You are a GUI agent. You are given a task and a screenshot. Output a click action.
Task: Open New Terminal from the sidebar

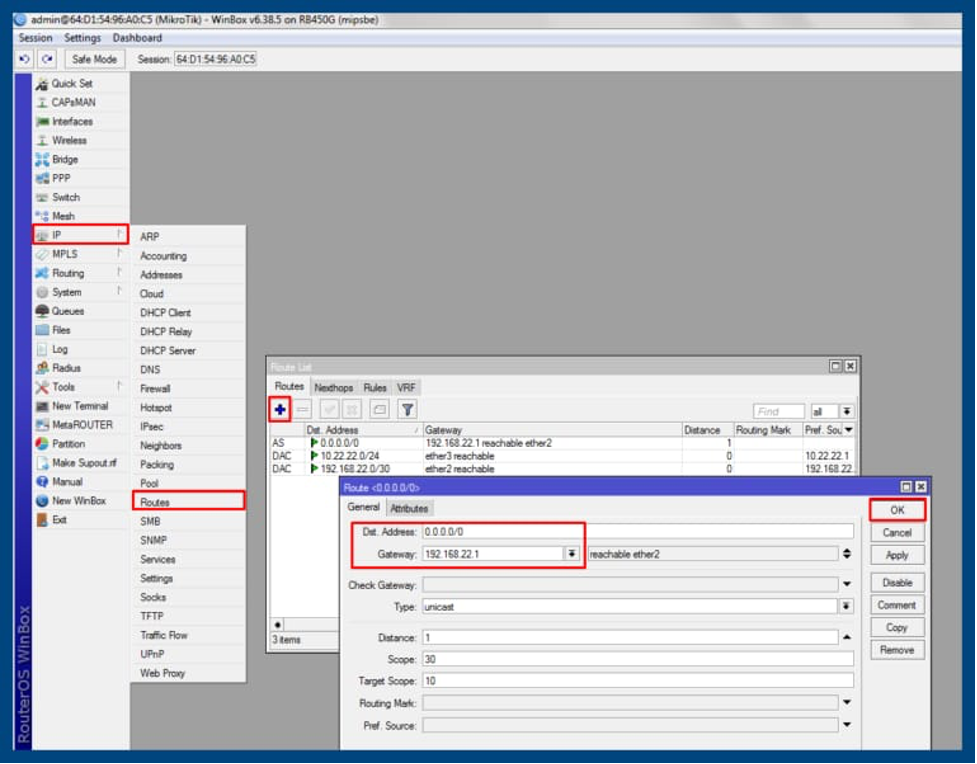[x=80, y=406]
